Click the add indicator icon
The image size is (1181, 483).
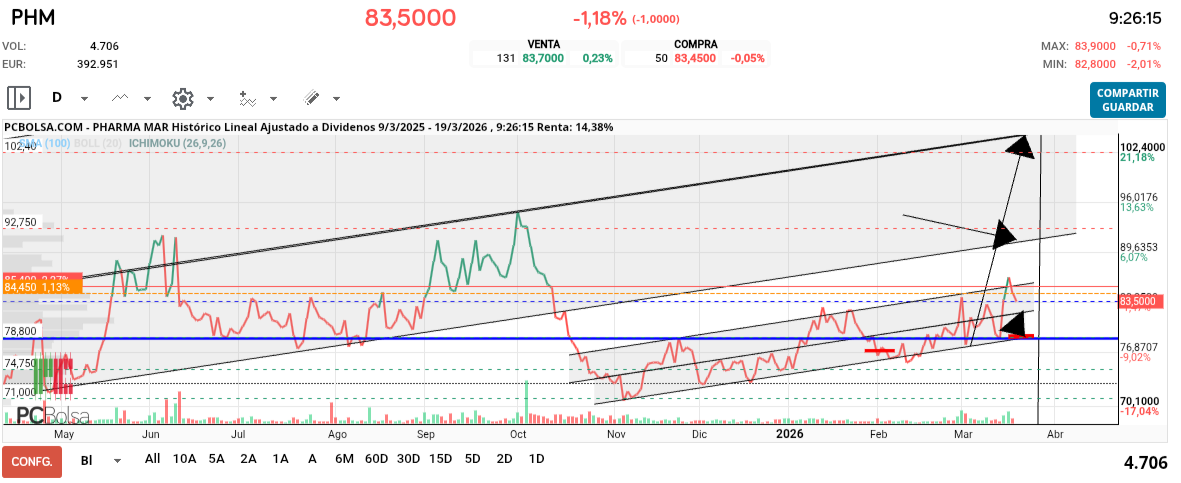pyautogui.click(x=248, y=98)
